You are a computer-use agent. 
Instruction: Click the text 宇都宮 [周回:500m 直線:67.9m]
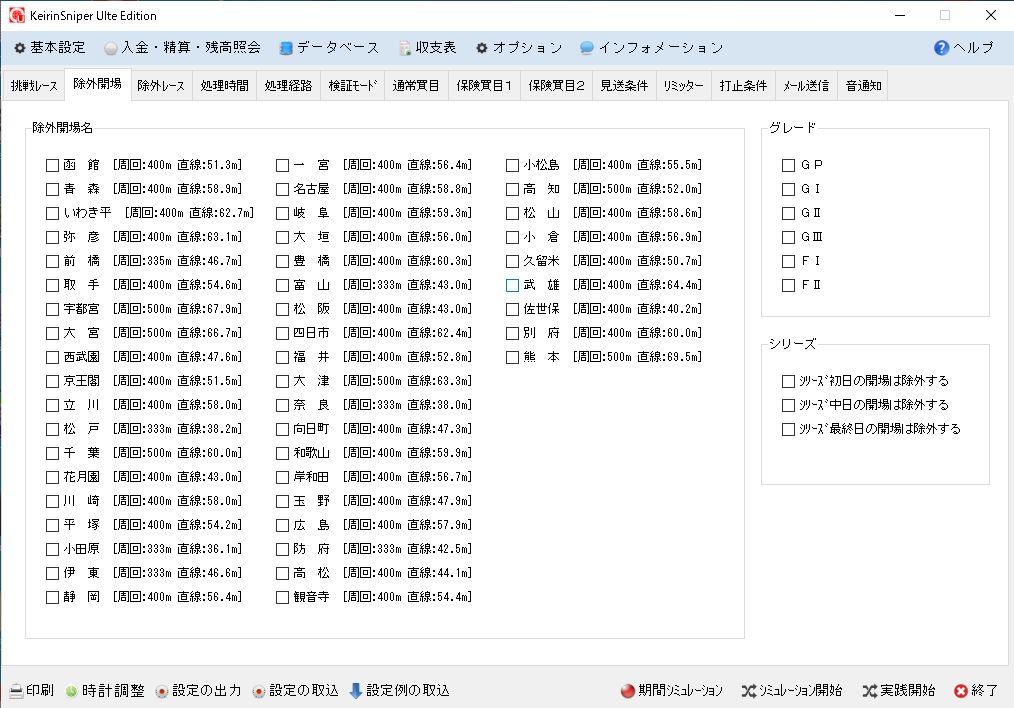click(153, 309)
